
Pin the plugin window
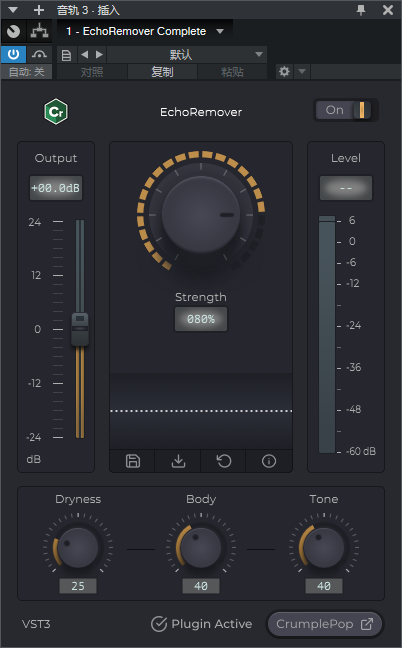361,10
